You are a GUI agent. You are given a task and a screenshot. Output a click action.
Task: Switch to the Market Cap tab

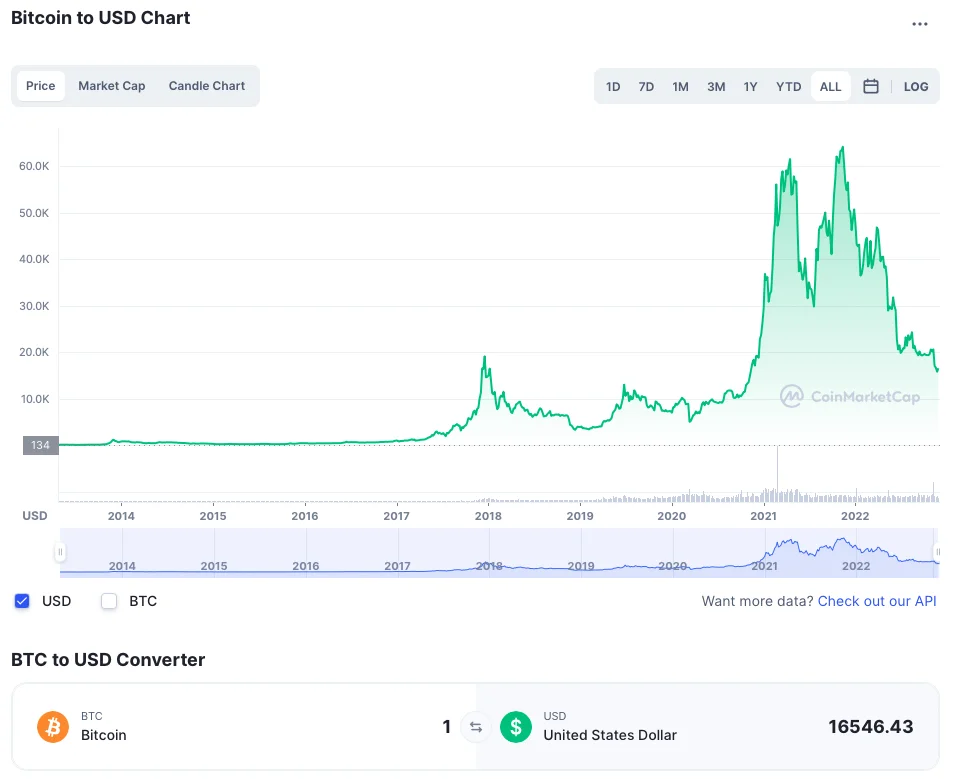(112, 86)
